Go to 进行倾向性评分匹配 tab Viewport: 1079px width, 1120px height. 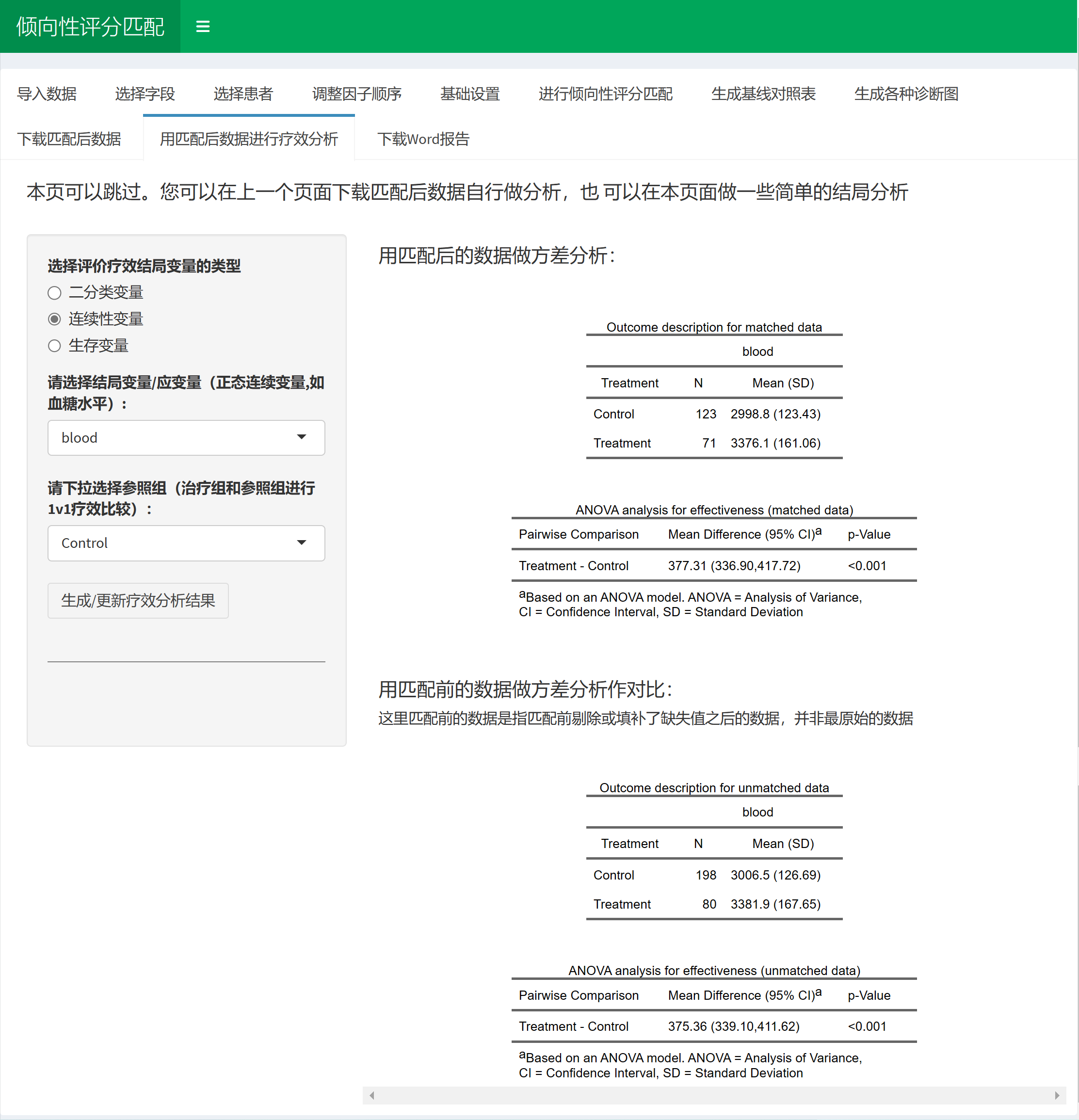[606, 94]
